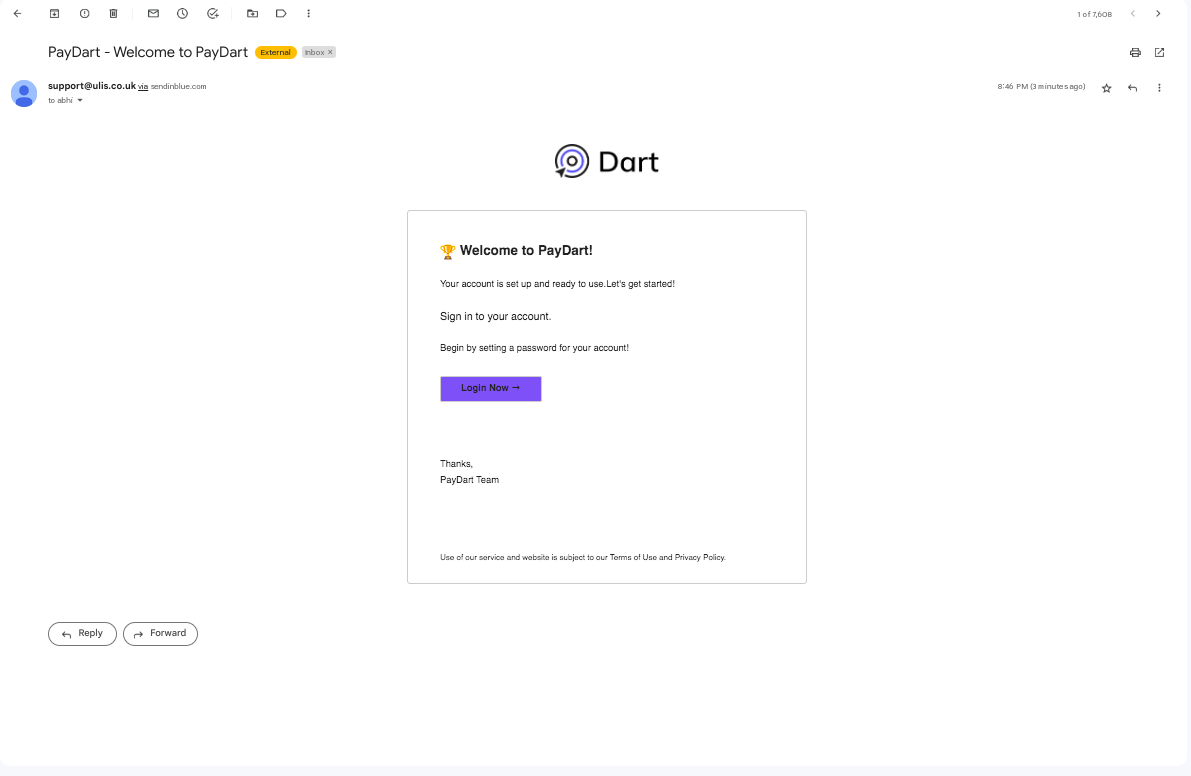Click the Dart logo image

pos(607,162)
